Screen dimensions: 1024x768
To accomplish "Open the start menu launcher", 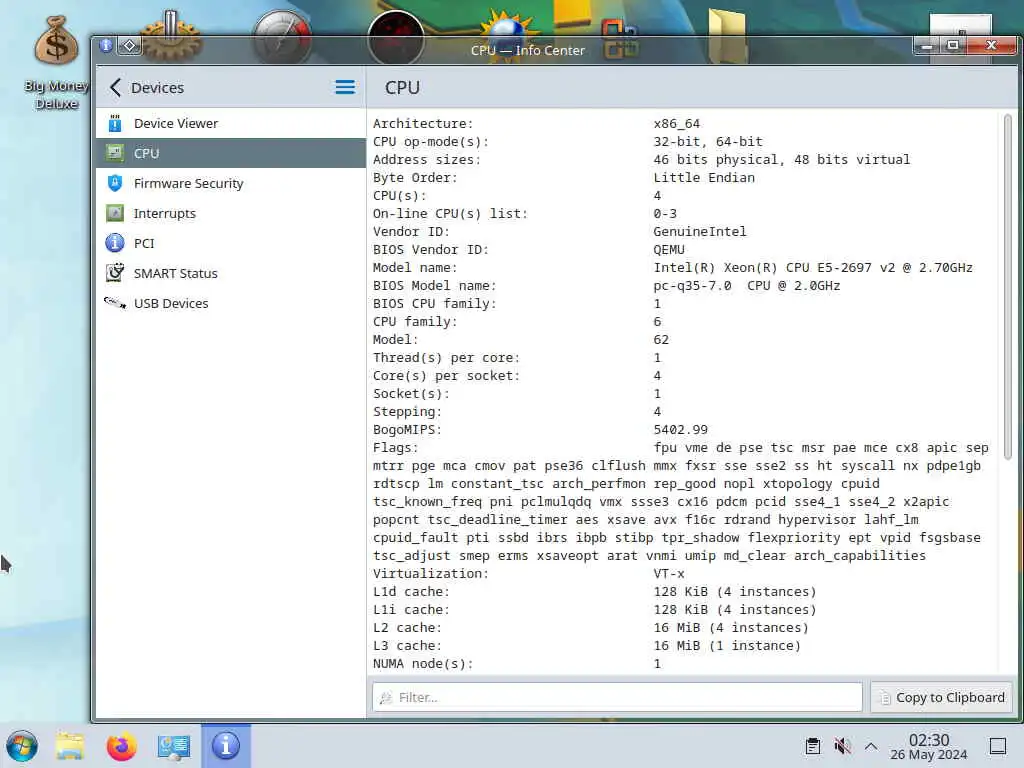I will 23,746.
